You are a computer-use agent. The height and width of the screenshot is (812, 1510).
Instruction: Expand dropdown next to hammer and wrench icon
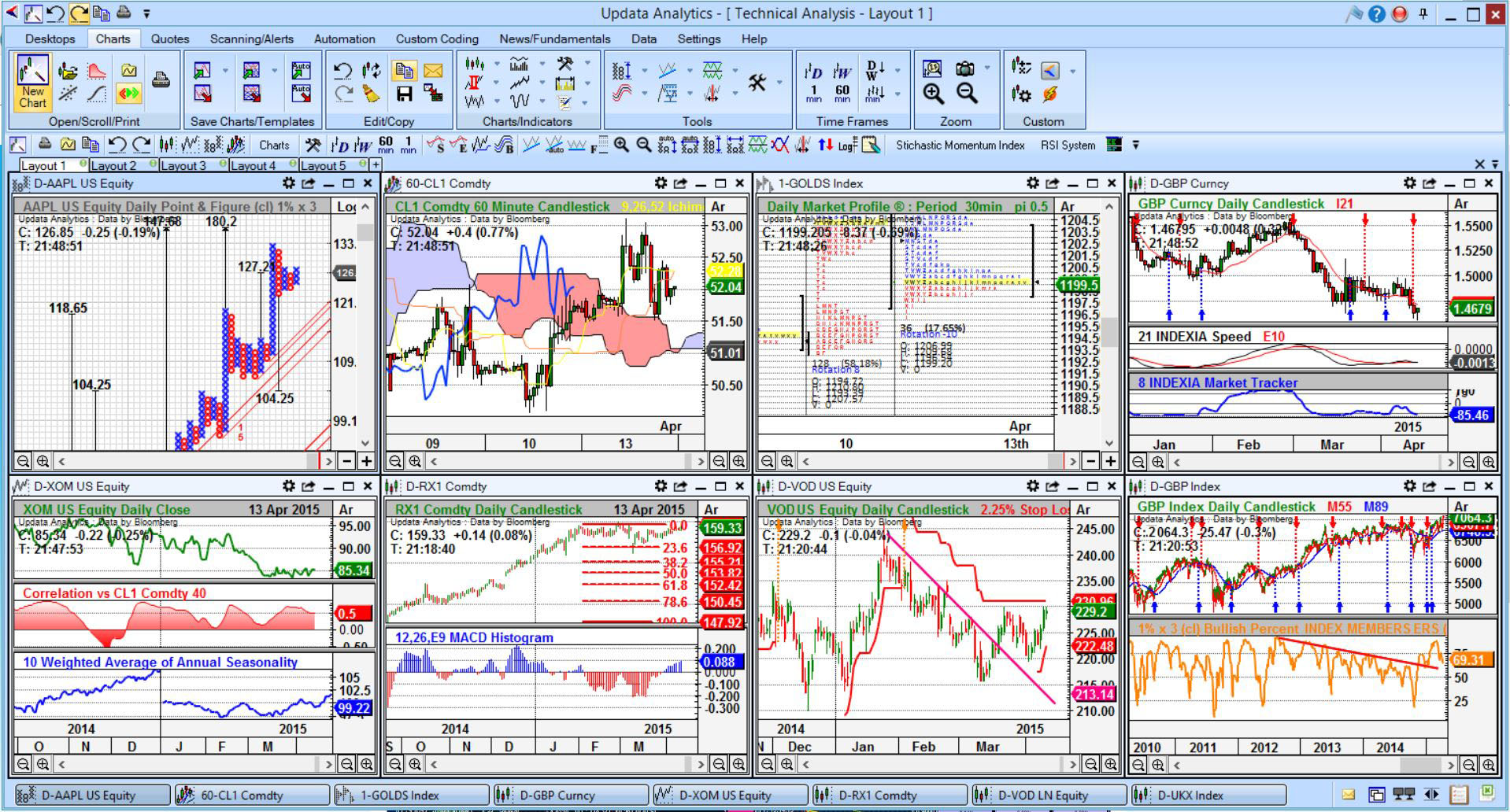[x=587, y=64]
